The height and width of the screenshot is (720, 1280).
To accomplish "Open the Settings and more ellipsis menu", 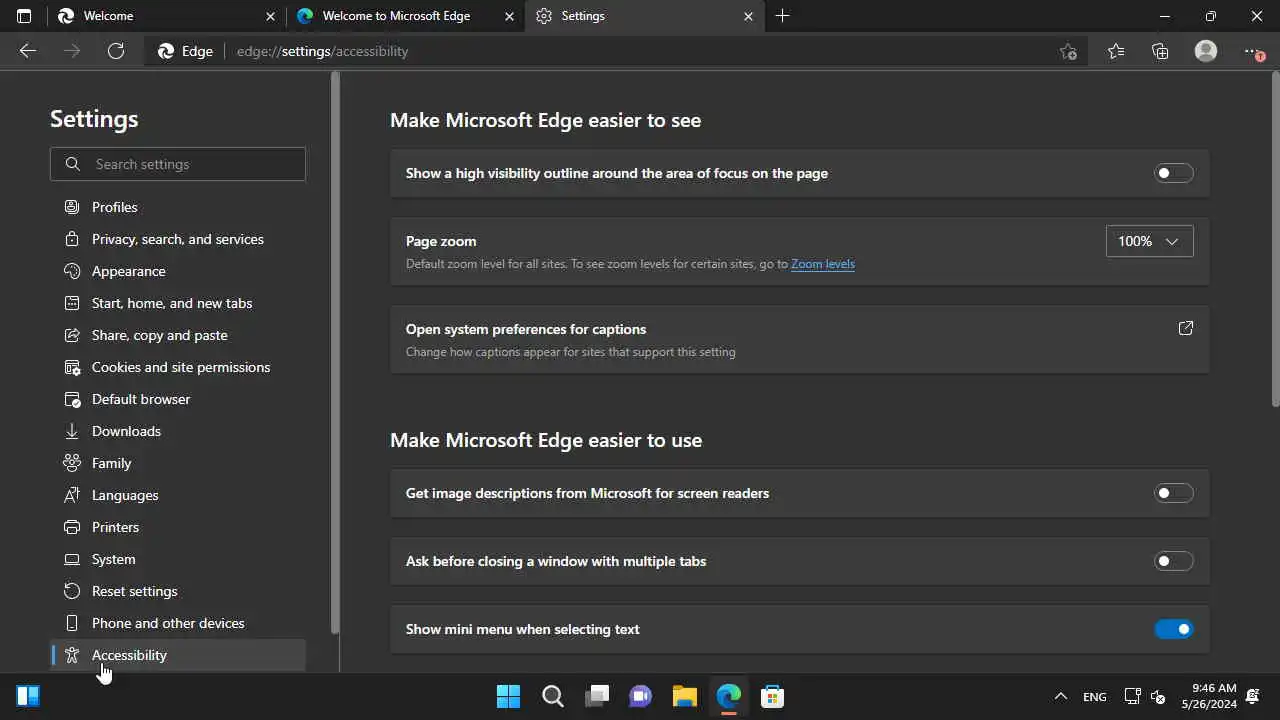I will (x=1252, y=51).
